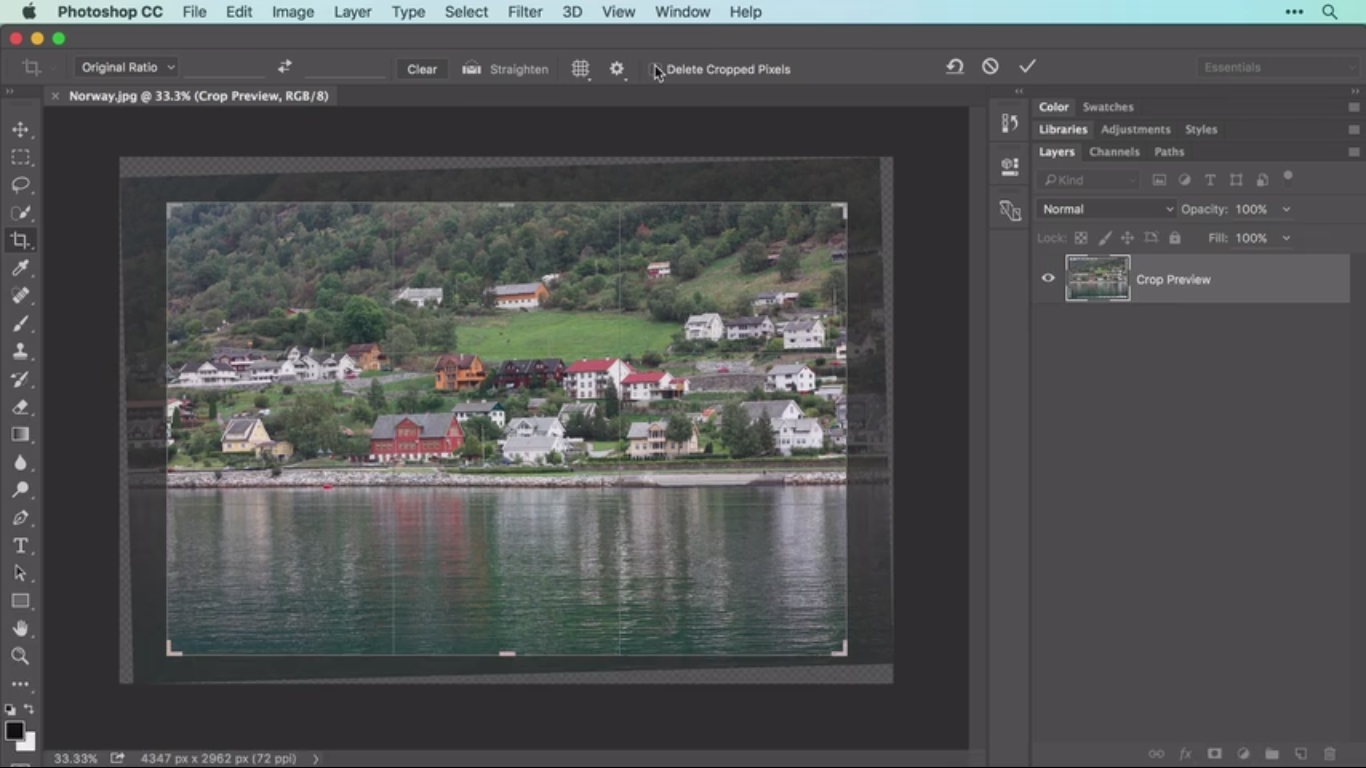Click the Straighten button
Screen dimensions: 1366x768
(x=506, y=69)
